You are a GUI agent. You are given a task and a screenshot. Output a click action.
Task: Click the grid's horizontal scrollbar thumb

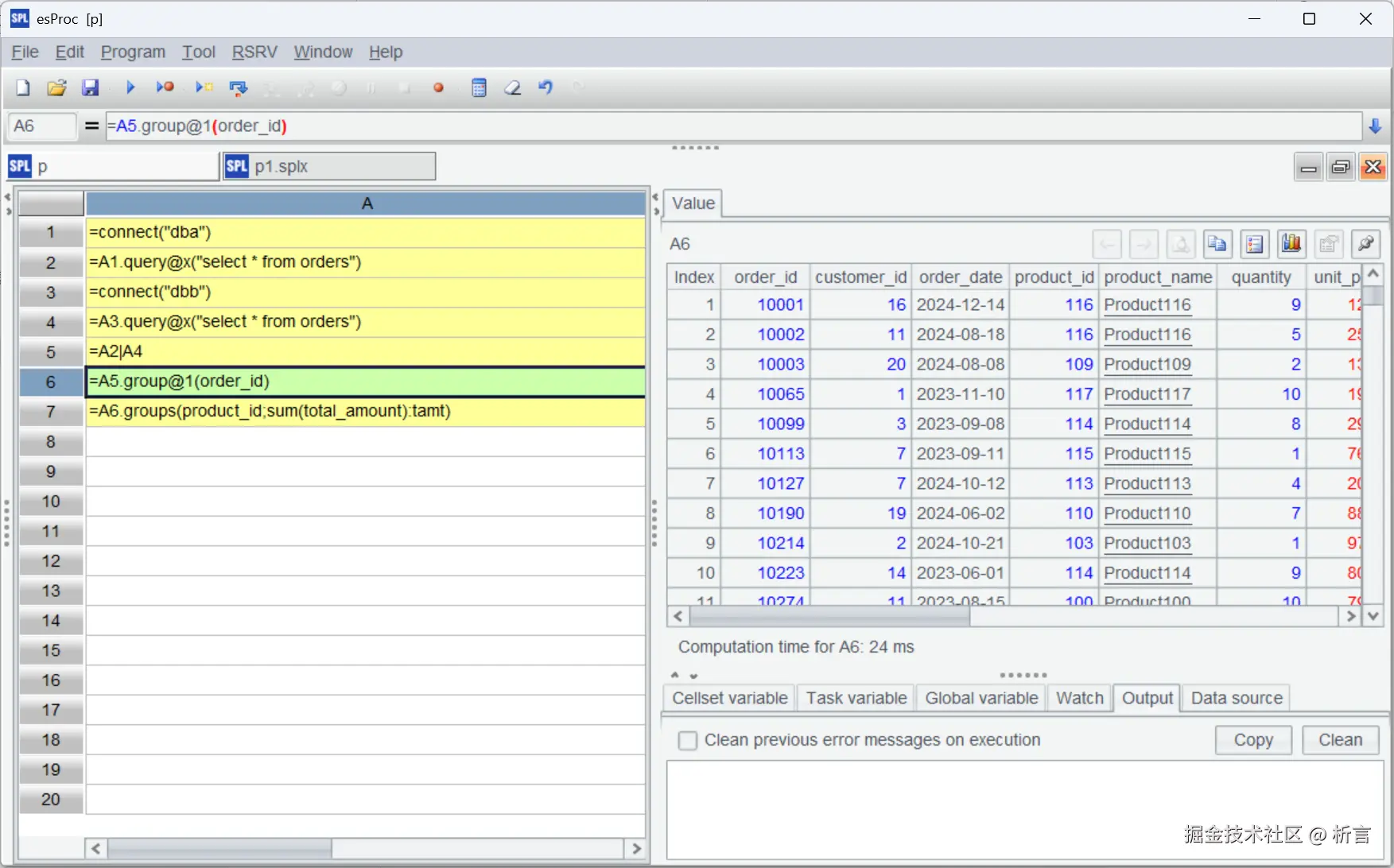click(219, 848)
